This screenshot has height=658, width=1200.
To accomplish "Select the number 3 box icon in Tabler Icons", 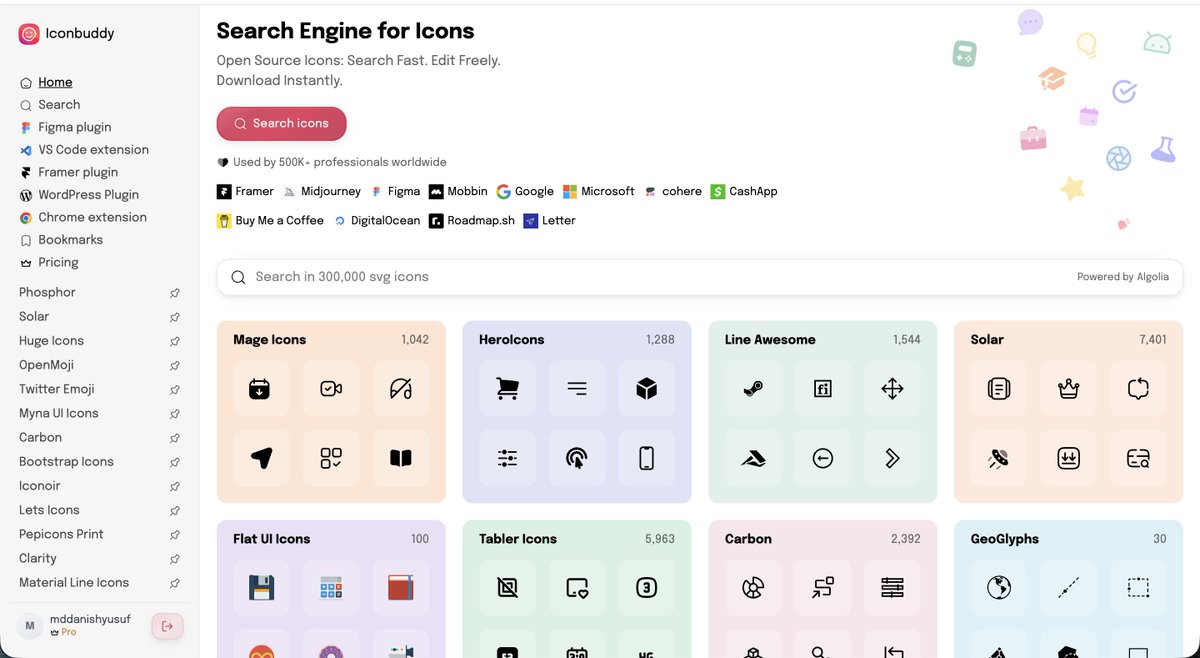I will (646, 588).
